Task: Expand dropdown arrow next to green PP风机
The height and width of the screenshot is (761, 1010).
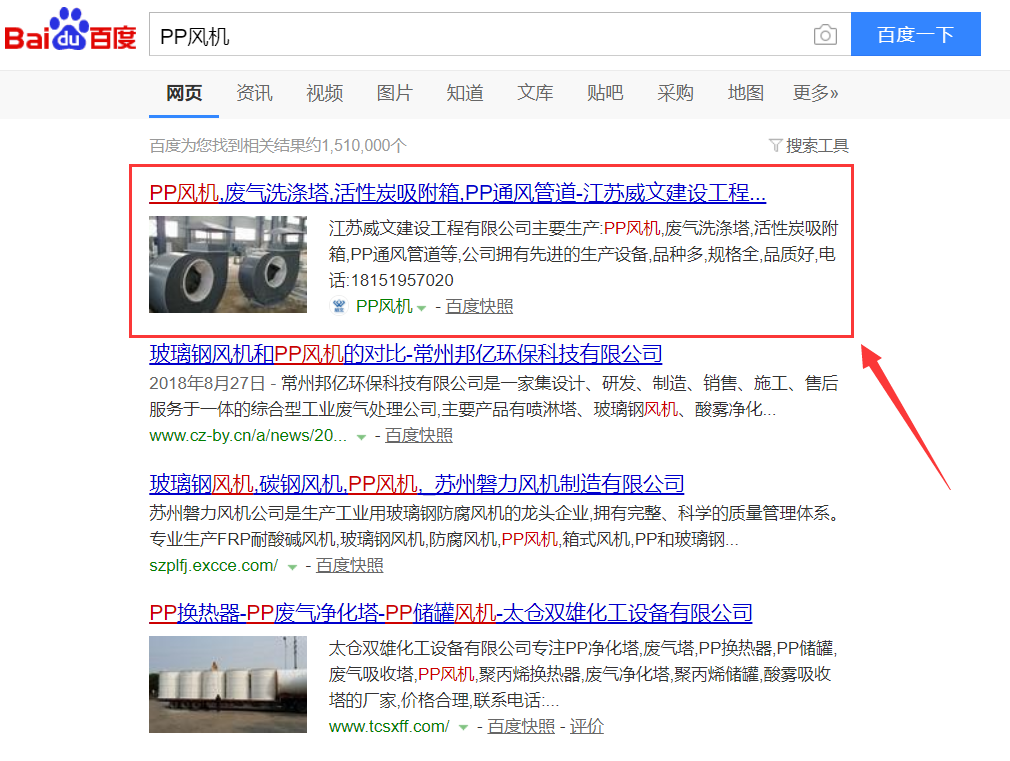Action: (421, 308)
